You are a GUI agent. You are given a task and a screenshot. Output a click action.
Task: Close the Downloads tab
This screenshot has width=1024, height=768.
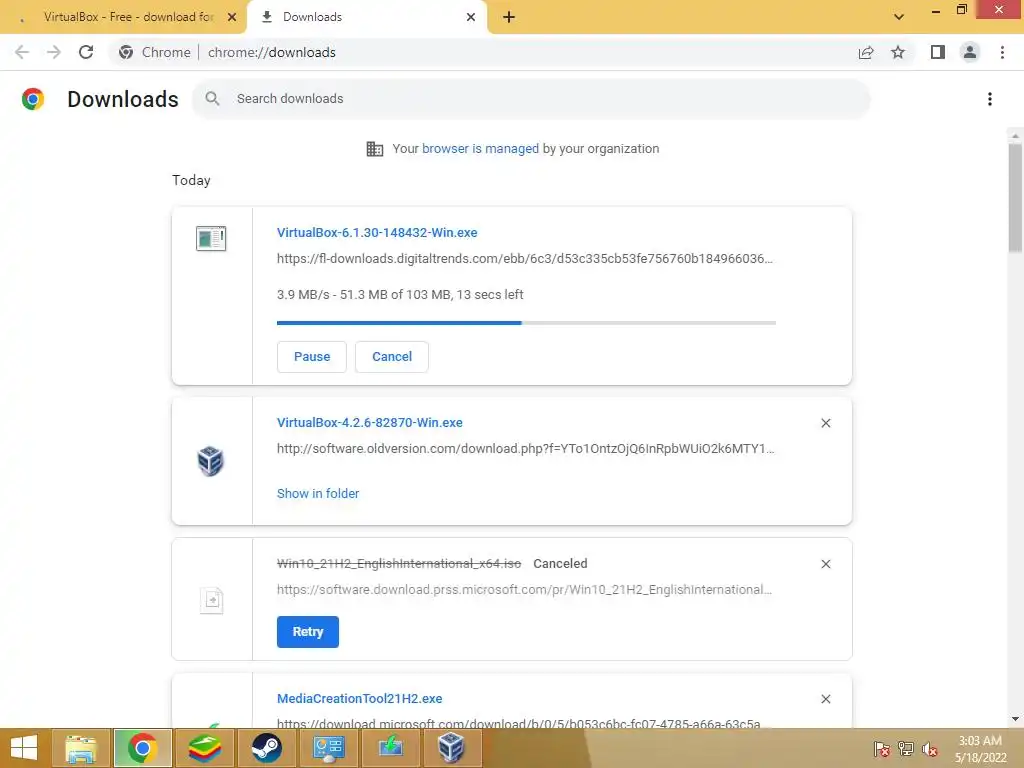pyautogui.click(x=471, y=17)
